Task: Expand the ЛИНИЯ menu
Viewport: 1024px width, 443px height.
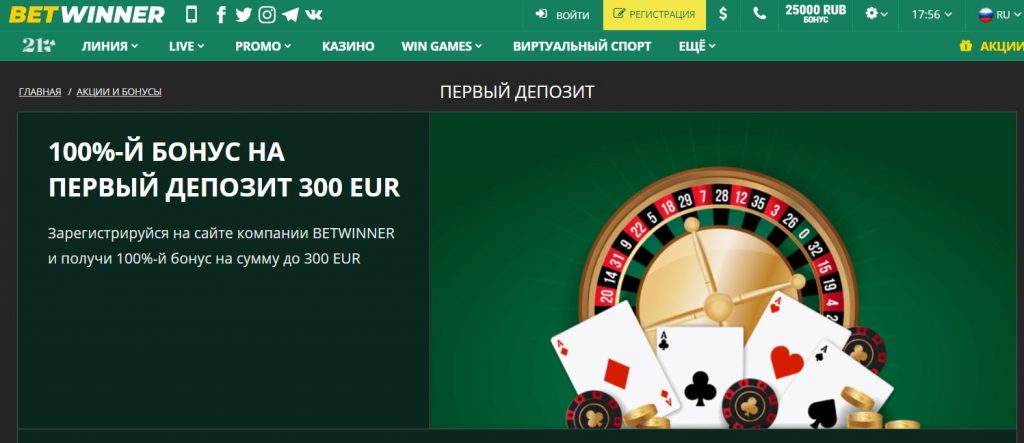Action: 110,46
